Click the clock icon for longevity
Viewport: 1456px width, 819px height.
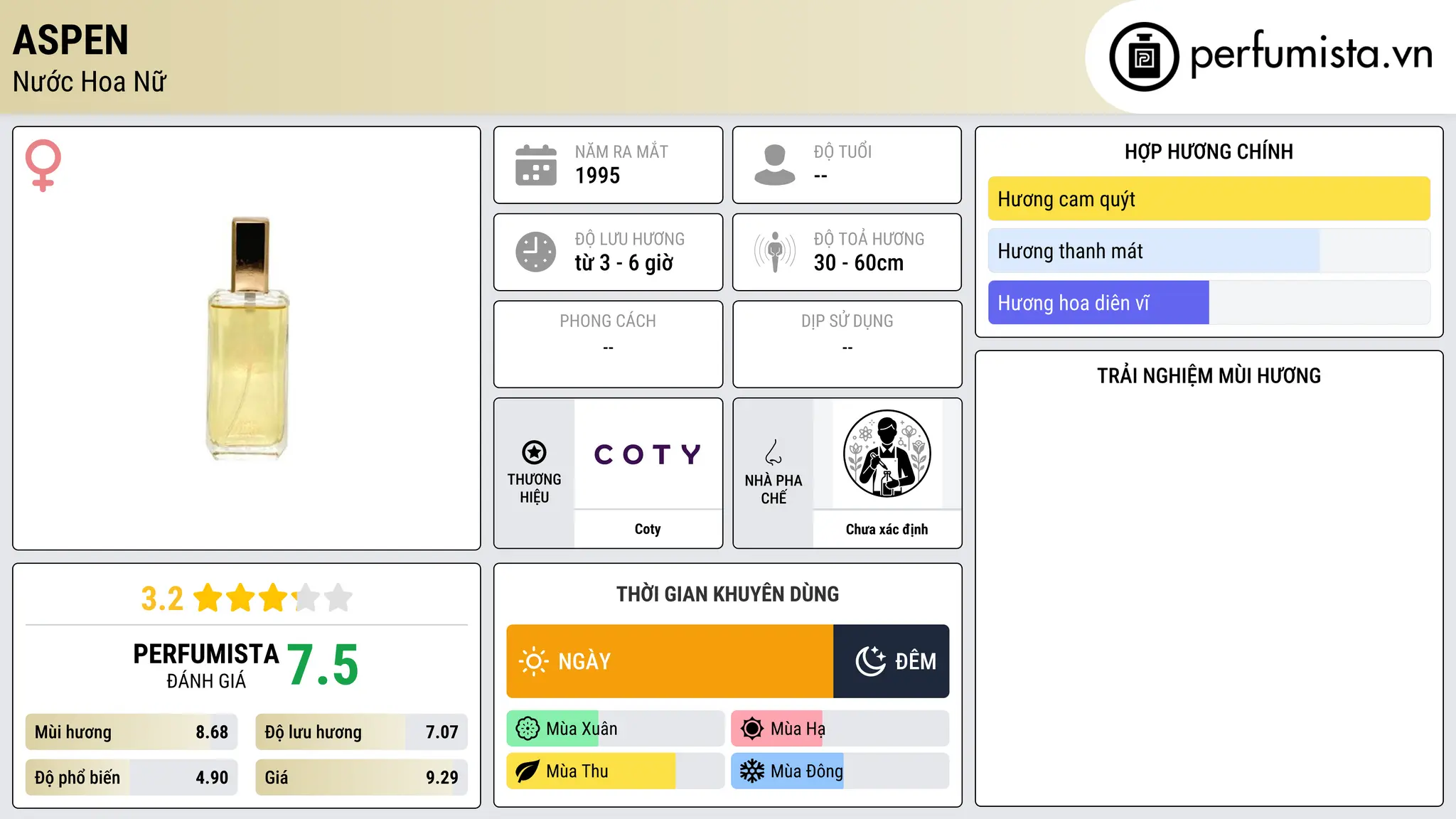536,252
